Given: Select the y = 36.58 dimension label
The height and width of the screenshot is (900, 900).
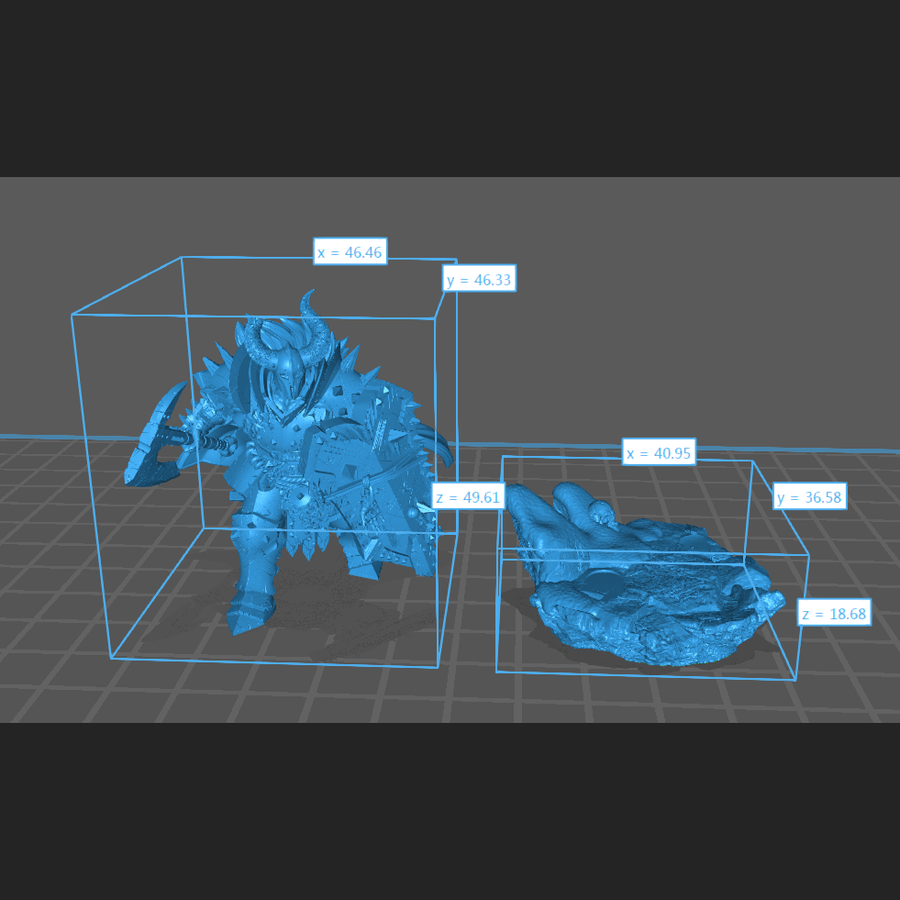Looking at the screenshot, I should 810,497.
